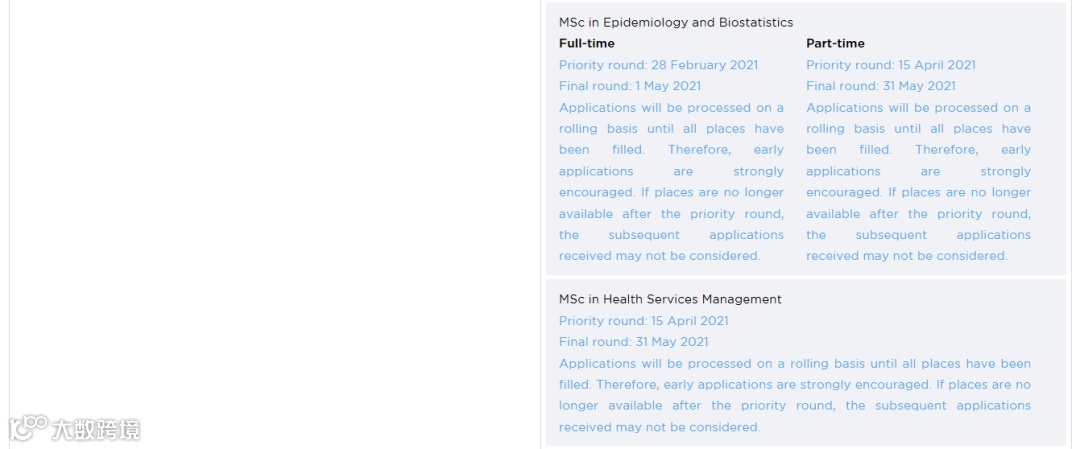Click the MSc in Epidemiology and Biostatistics heading
Screen dimensions: 1080x449
point(675,22)
